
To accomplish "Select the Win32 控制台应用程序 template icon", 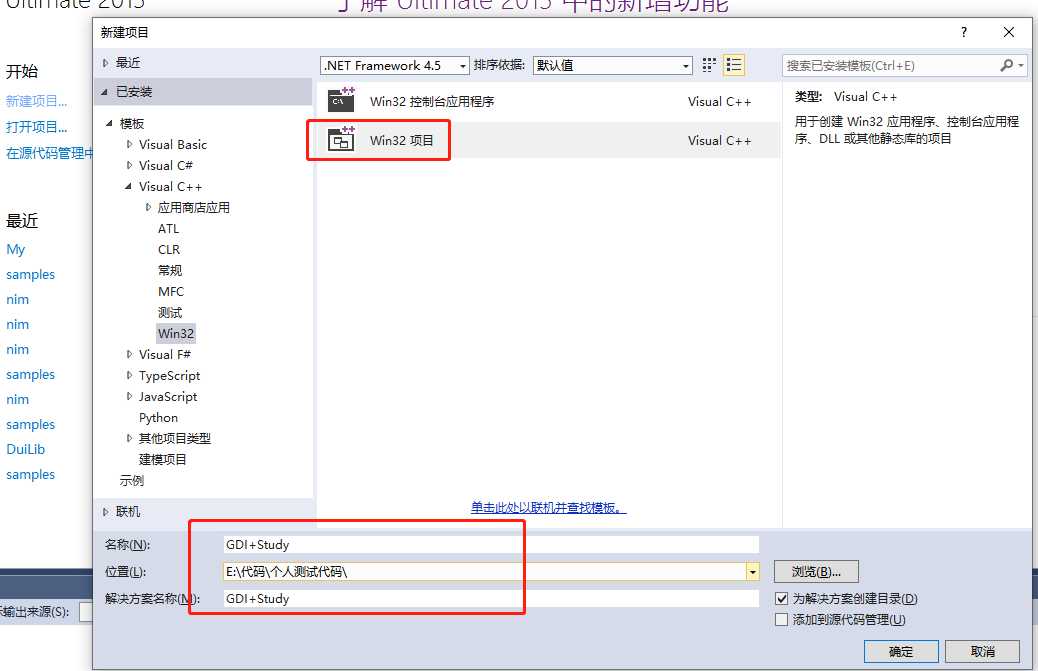I will 342,100.
